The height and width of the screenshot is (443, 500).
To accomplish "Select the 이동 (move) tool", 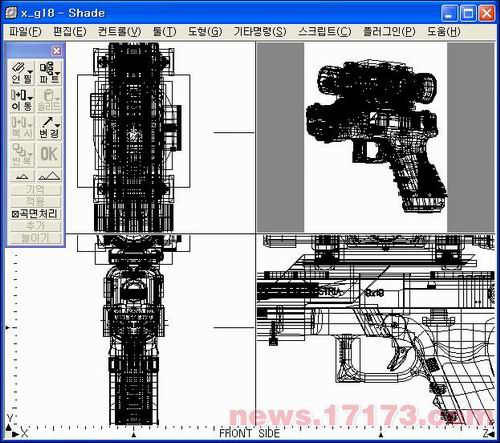I will coord(22,100).
